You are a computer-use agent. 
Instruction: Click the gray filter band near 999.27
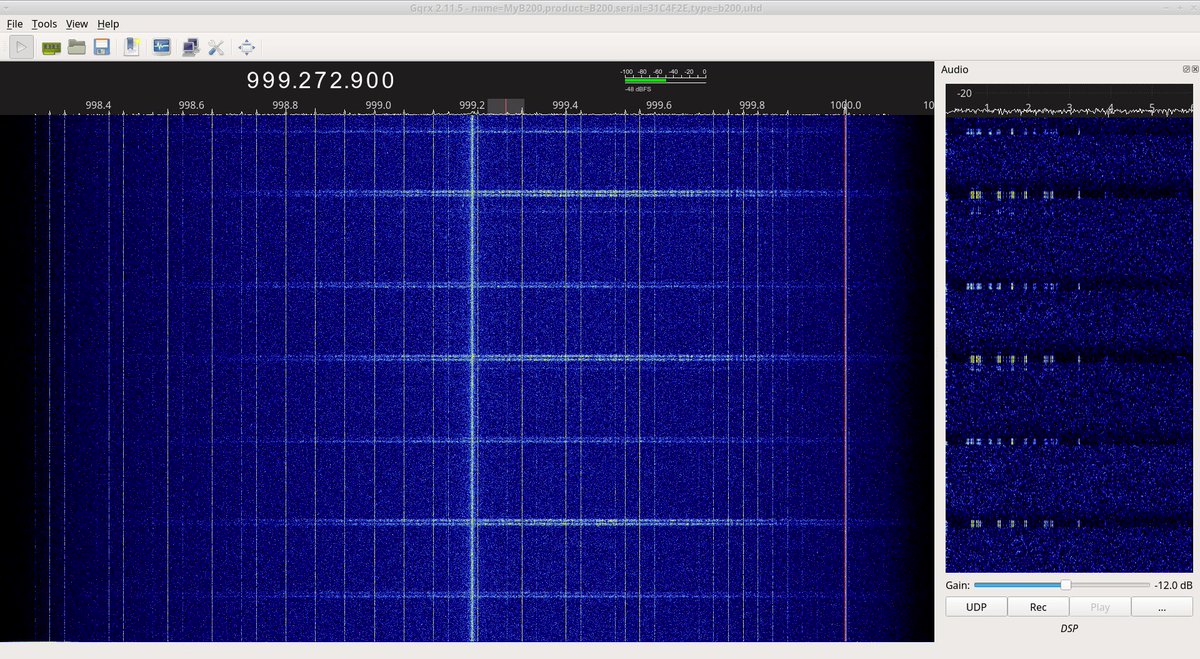point(506,105)
